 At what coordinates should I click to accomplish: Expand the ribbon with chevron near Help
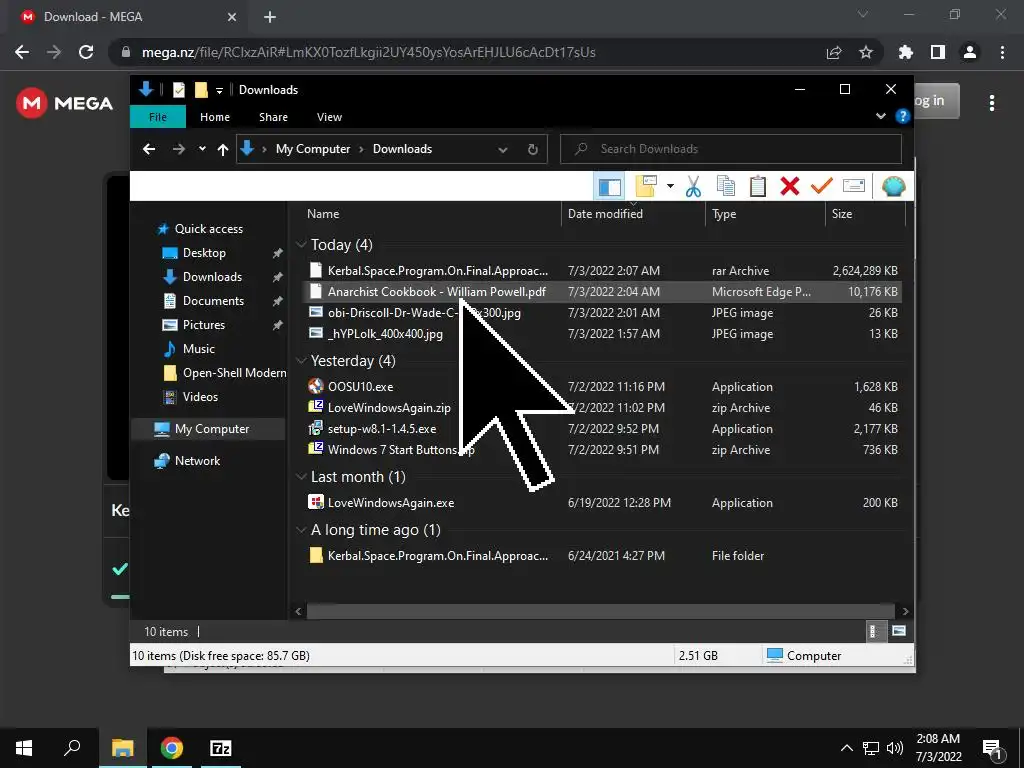click(x=880, y=116)
